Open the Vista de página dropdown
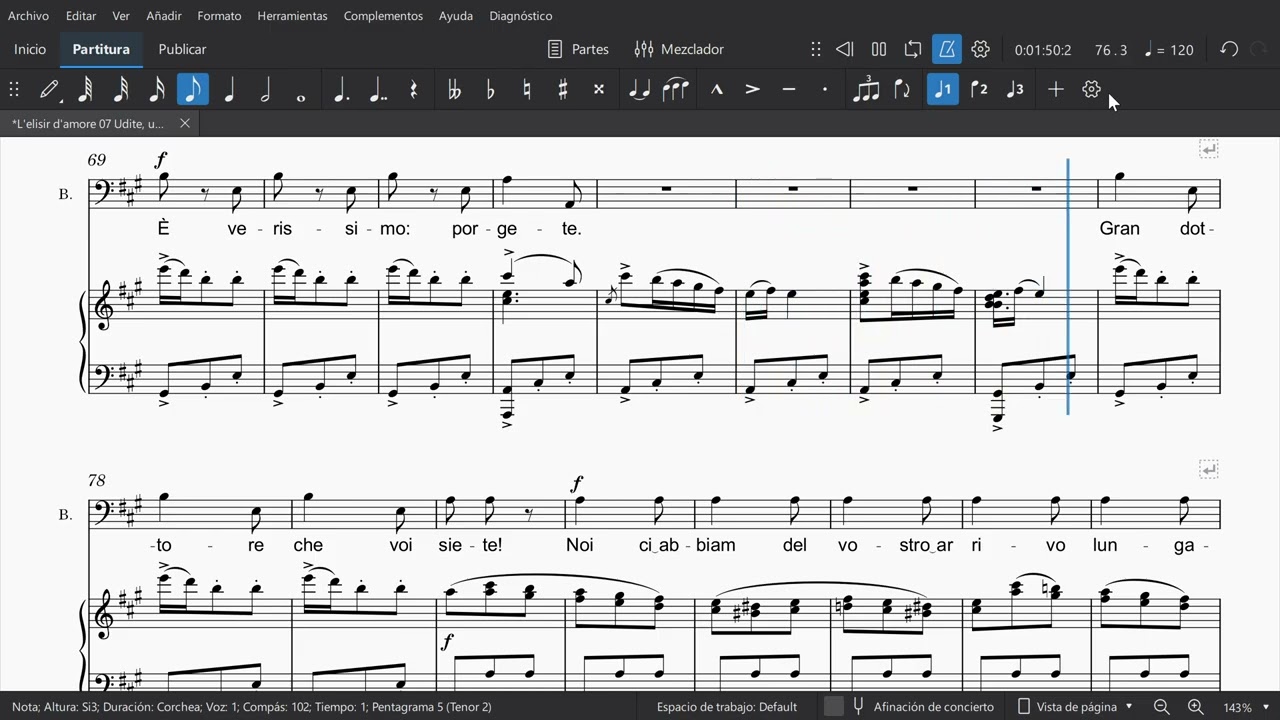1280x720 pixels. tap(1075, 707)
